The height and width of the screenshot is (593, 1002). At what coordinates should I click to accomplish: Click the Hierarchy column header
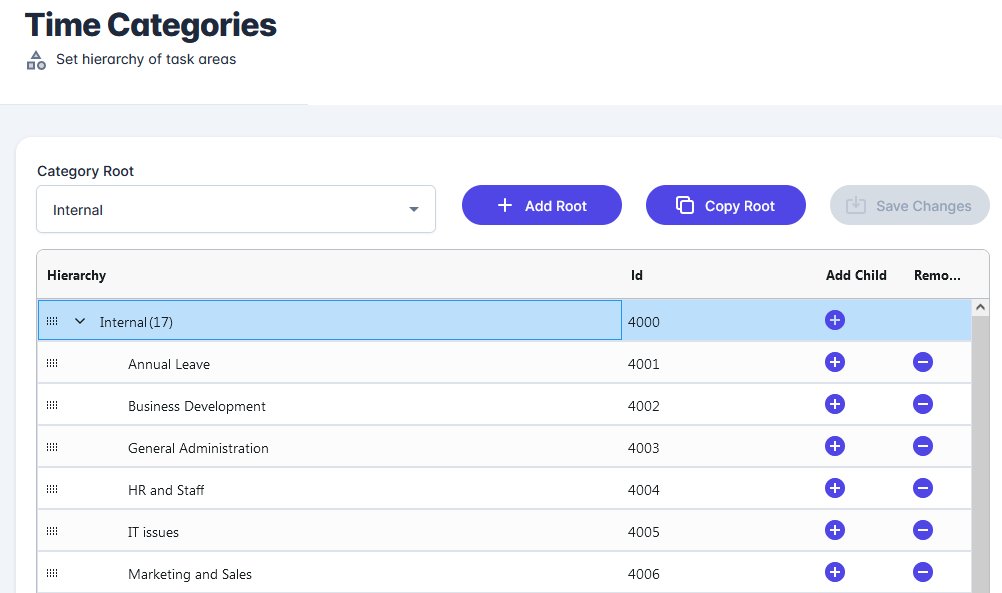77,275
